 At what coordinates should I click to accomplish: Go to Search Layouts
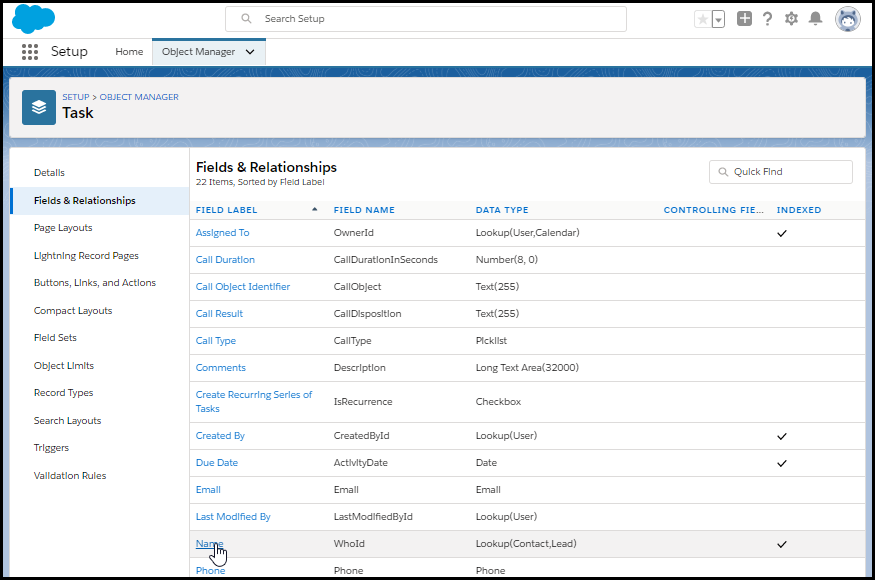tap(68, 420)
